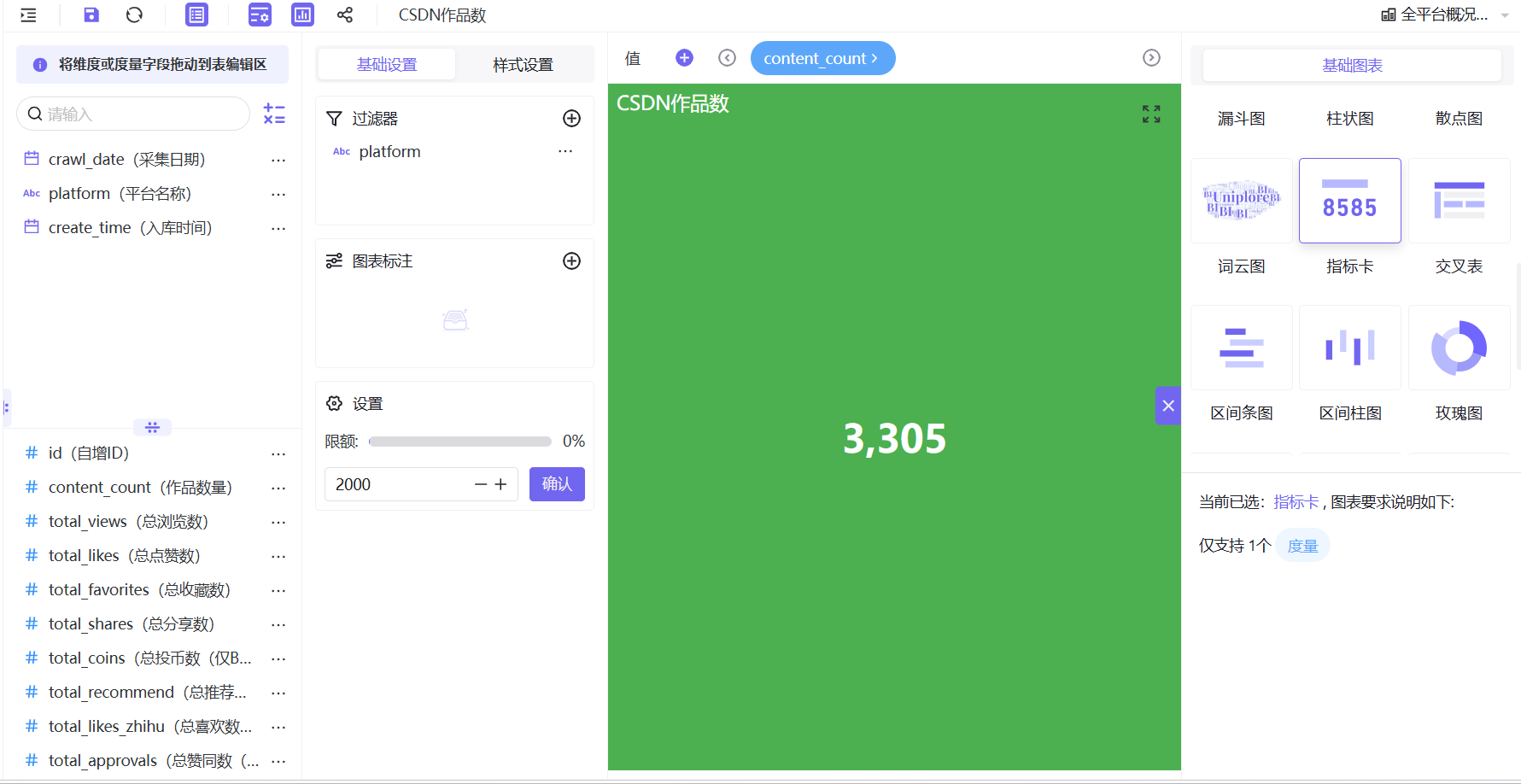1521x784 pixels.
Task: Click the share icon in toolbar
Action: (345, 15)
